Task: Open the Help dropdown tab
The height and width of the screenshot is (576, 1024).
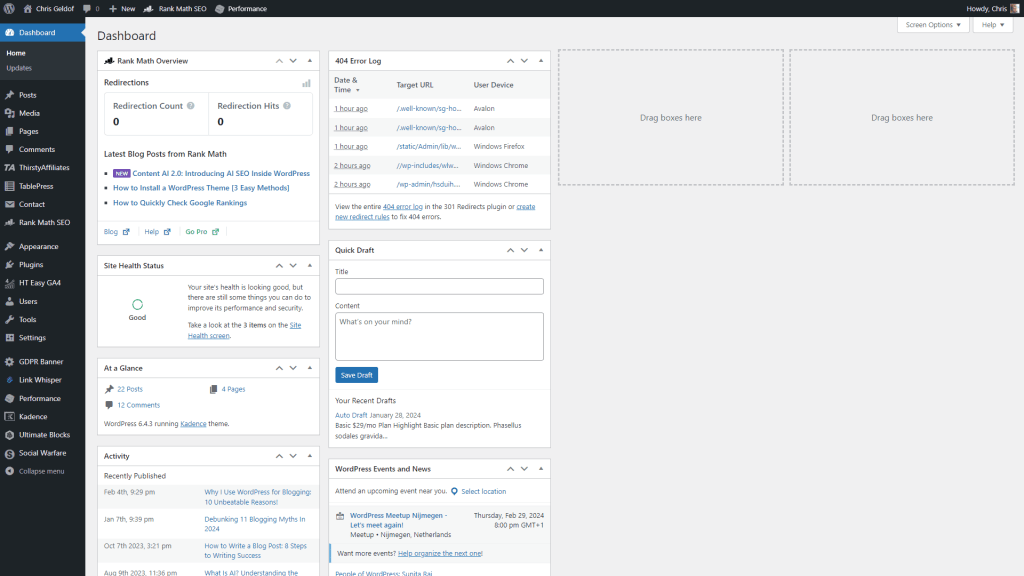Action: coord(993,25)
